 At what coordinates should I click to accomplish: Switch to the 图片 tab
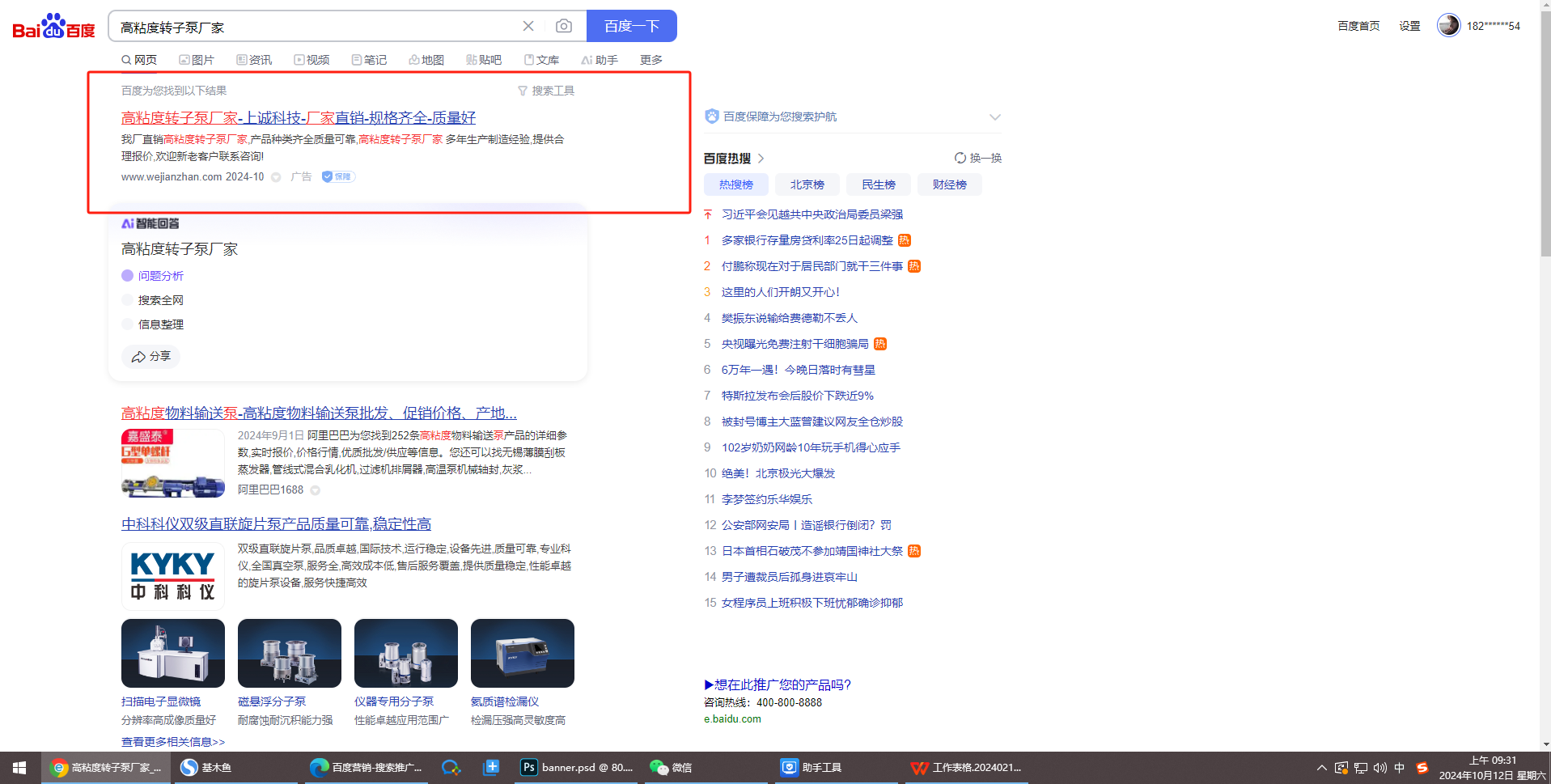[197, 61]
